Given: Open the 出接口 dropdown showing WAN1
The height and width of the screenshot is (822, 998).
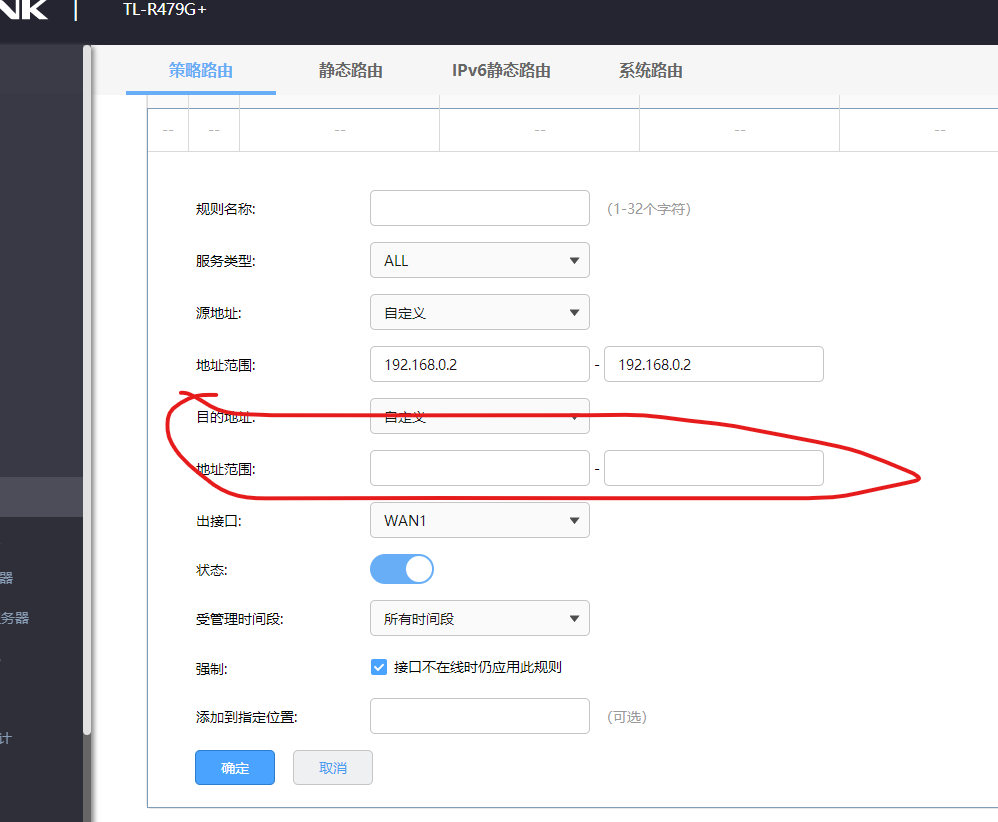Looking at the screenshot, I should (479, 520).
